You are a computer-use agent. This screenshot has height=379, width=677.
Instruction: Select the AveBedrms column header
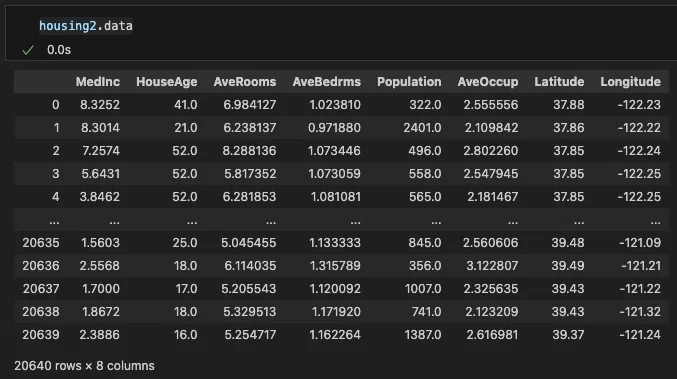click(x=326, y=82)
